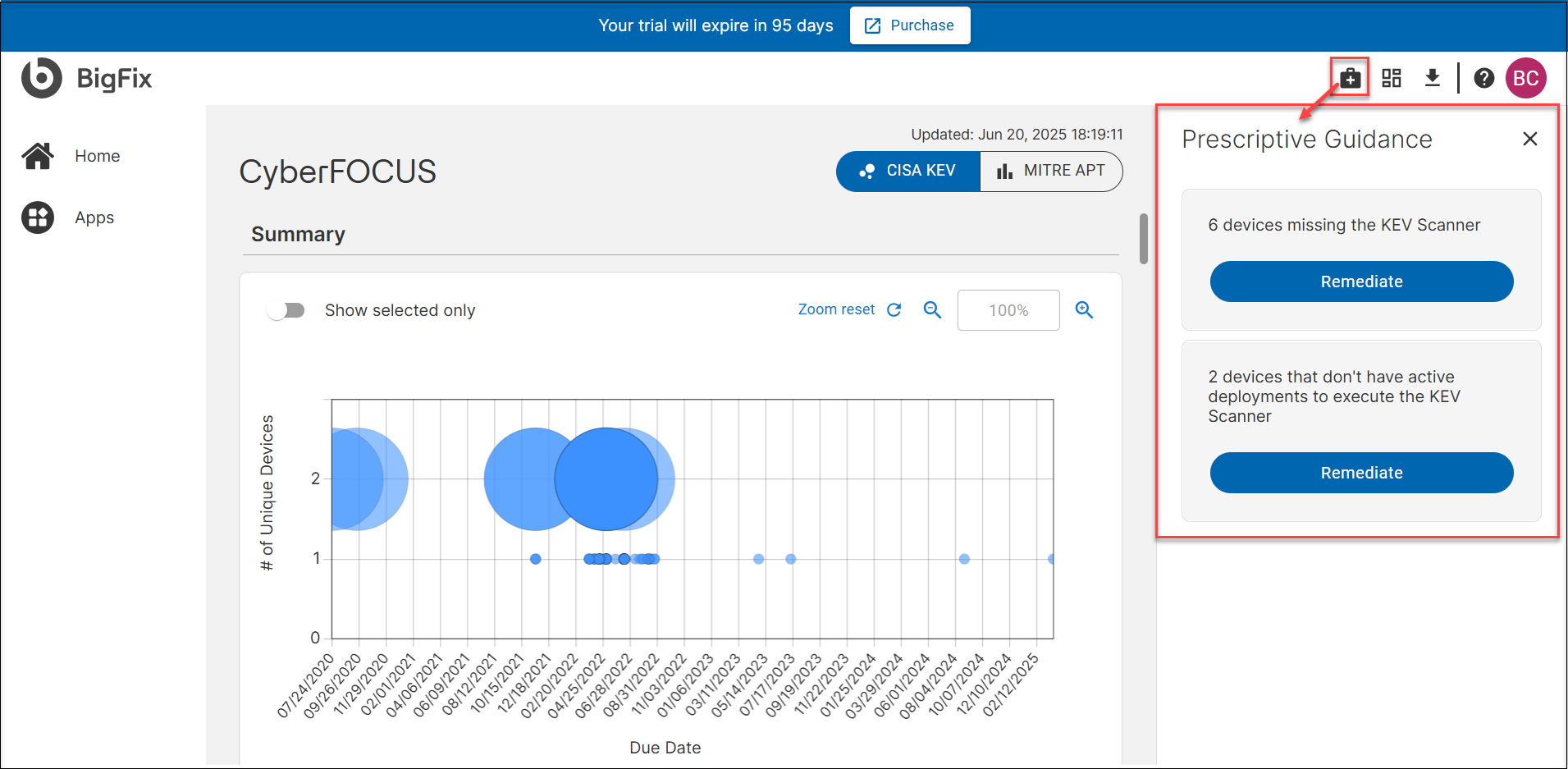
Task: Click the download icon in header
Action: pyautogui.click(x=1432, y=78)
